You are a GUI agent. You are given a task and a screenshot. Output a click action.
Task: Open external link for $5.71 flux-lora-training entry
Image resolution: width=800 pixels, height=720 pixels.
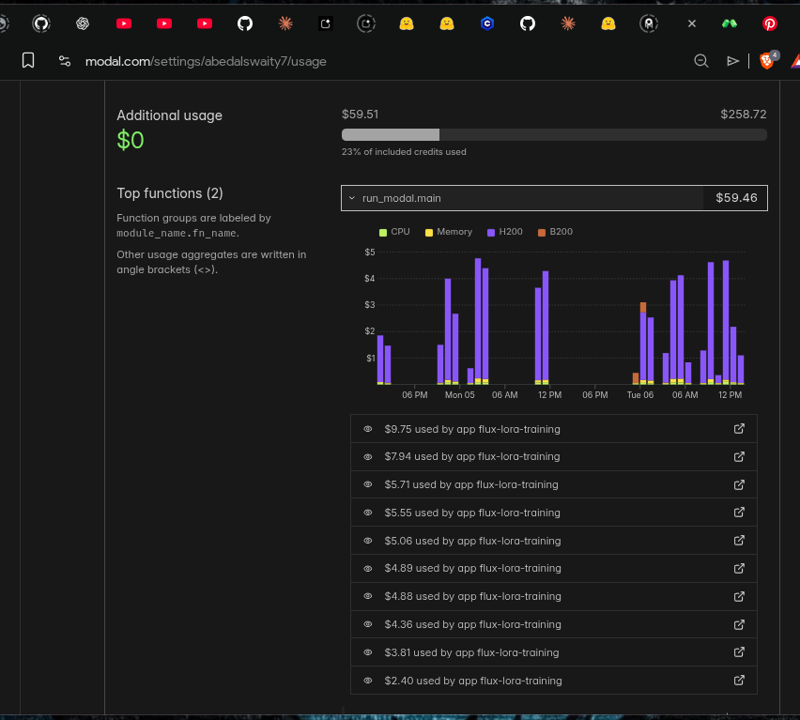[x=739, y=485]
